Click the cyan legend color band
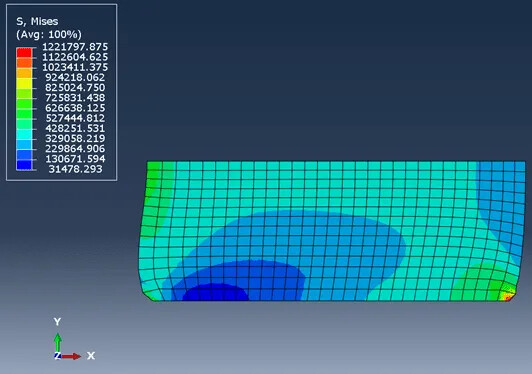This screenshot has height=374, width=532. (x=24, y=134)
